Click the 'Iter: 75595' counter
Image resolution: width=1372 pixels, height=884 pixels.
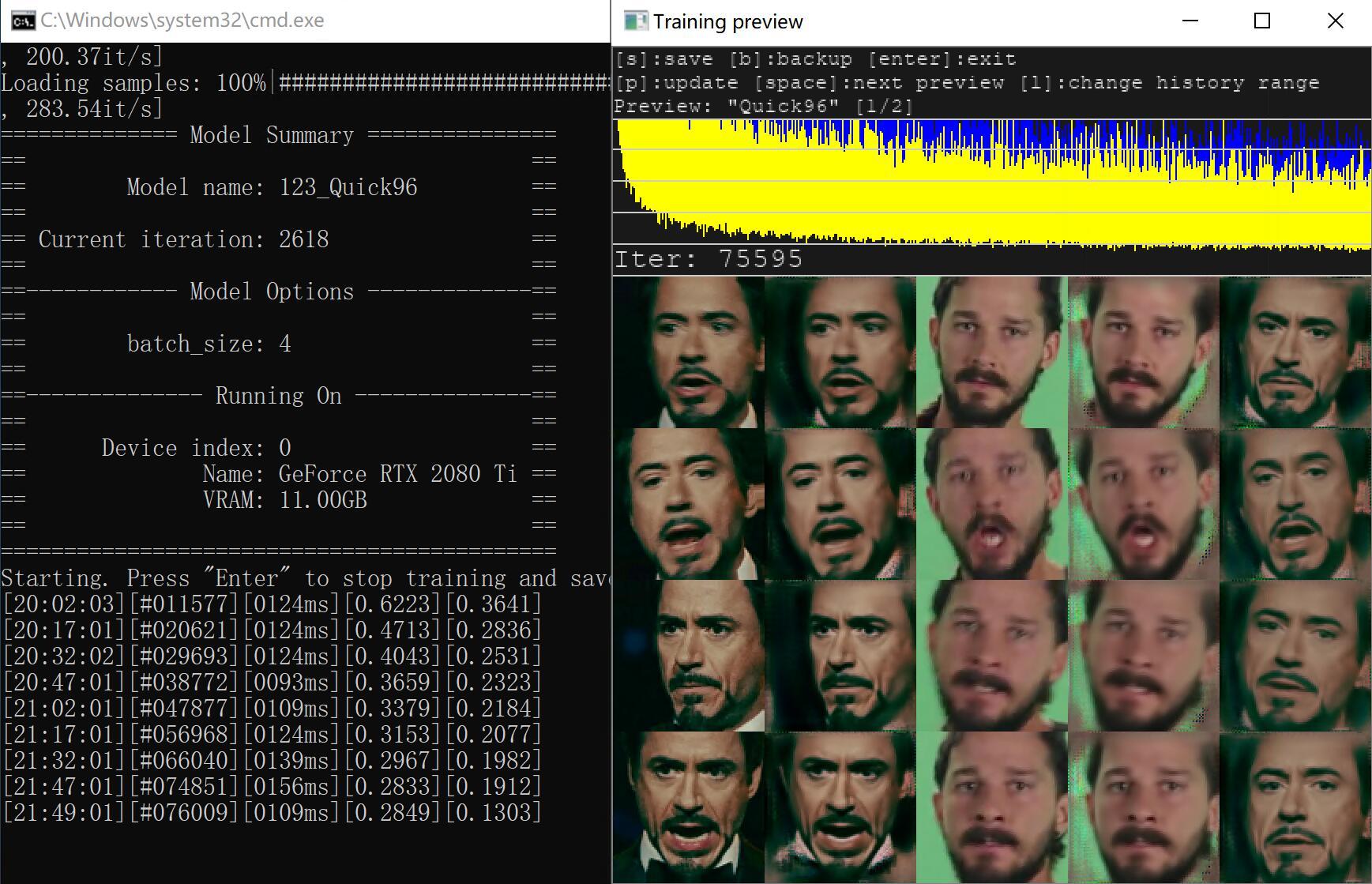pyautogui.click(x=709, y=259)
